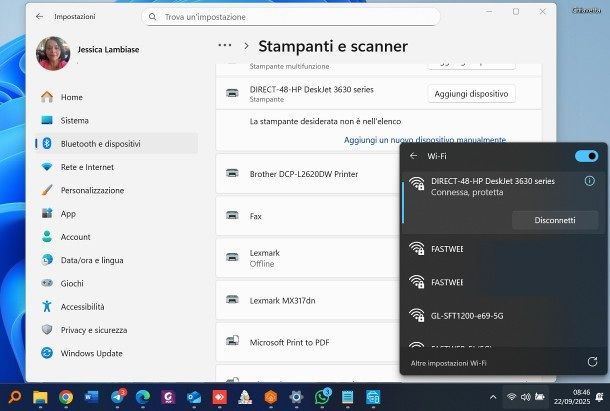Click the Settings back arrow

[39, 17]
